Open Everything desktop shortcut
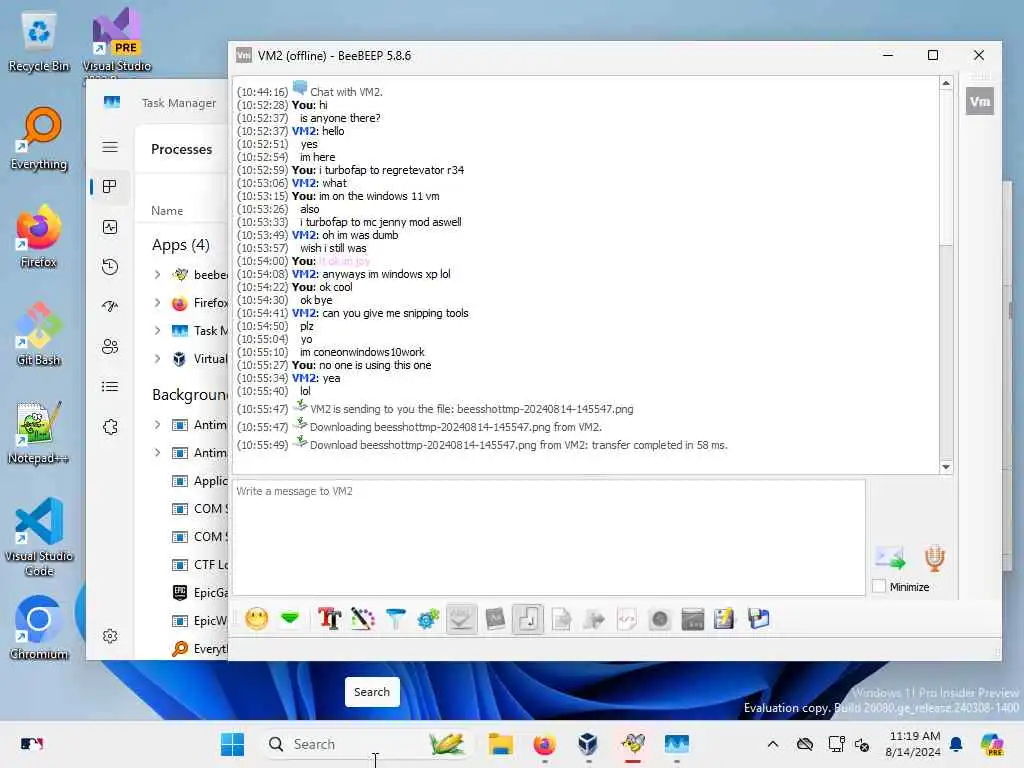Screen dimensions: 1024x768 (39, 138)
